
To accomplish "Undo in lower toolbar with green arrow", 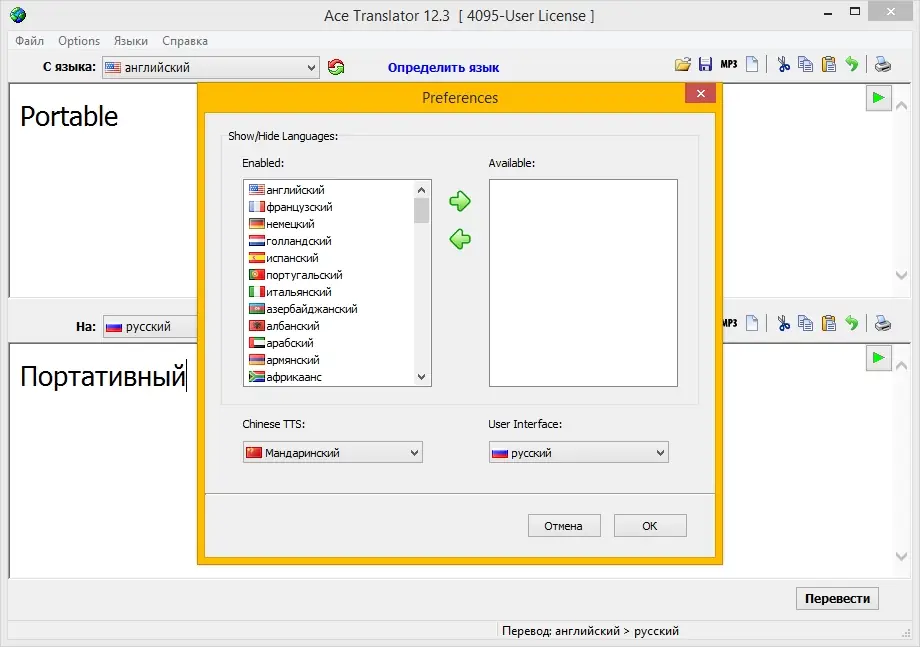I will pos(852,323).
